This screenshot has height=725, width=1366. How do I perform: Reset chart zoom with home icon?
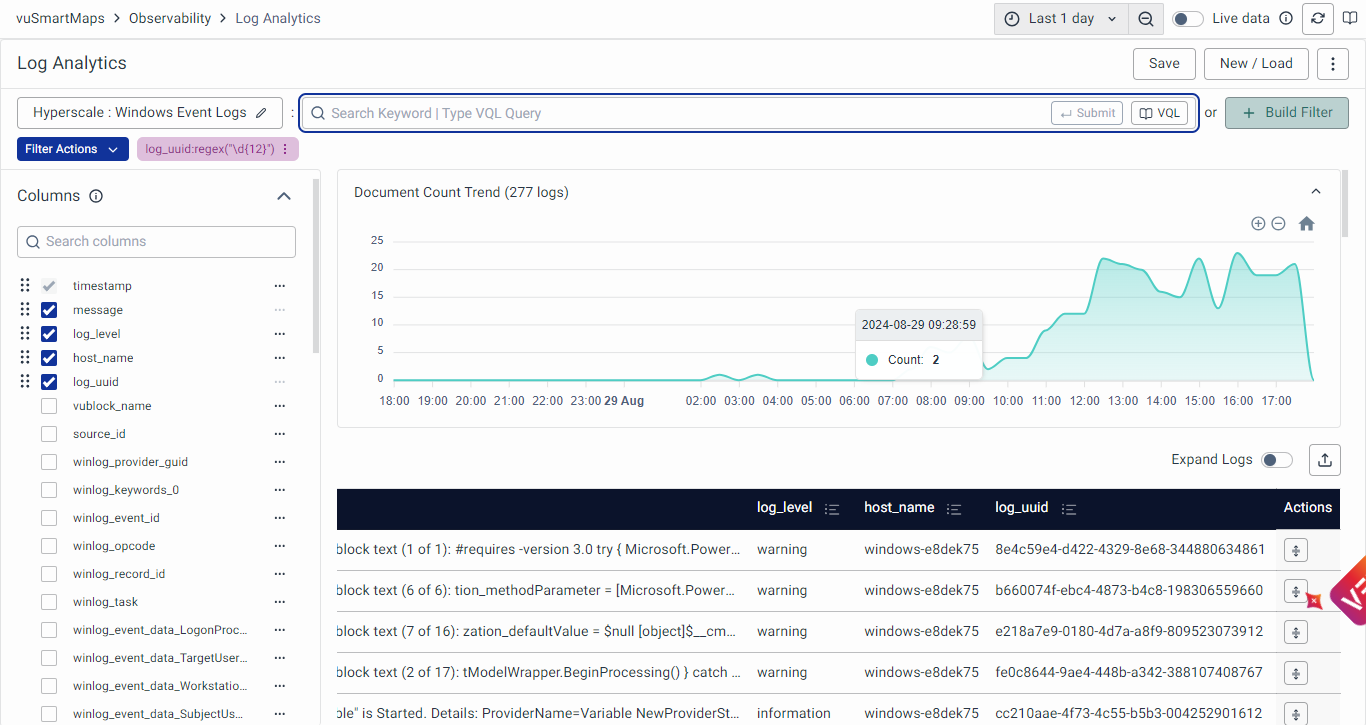coord(1306,224)
